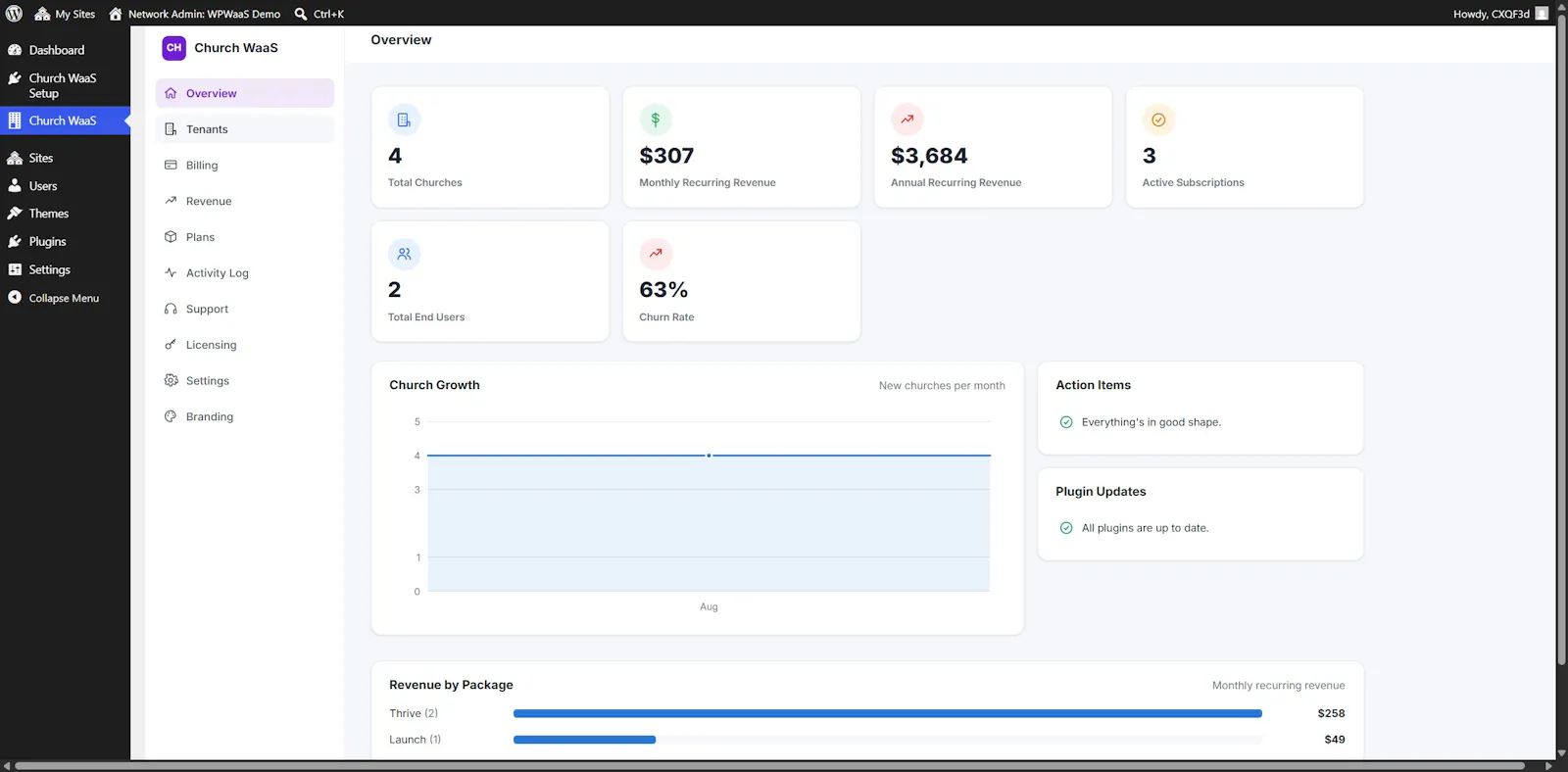Click the Launch (1) revenue bar
This screenshot has width=1568, height=772.
coord(584,740)
